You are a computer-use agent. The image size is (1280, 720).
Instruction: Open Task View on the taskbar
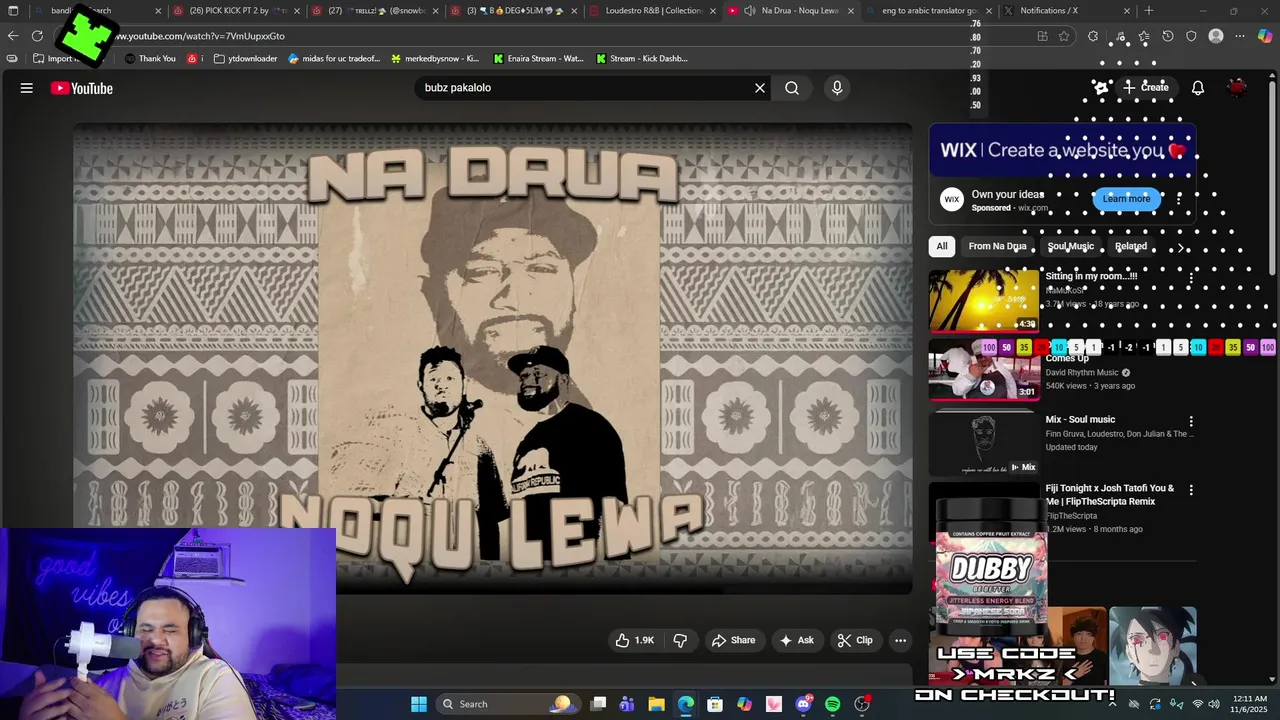click(x=598, y=704)
